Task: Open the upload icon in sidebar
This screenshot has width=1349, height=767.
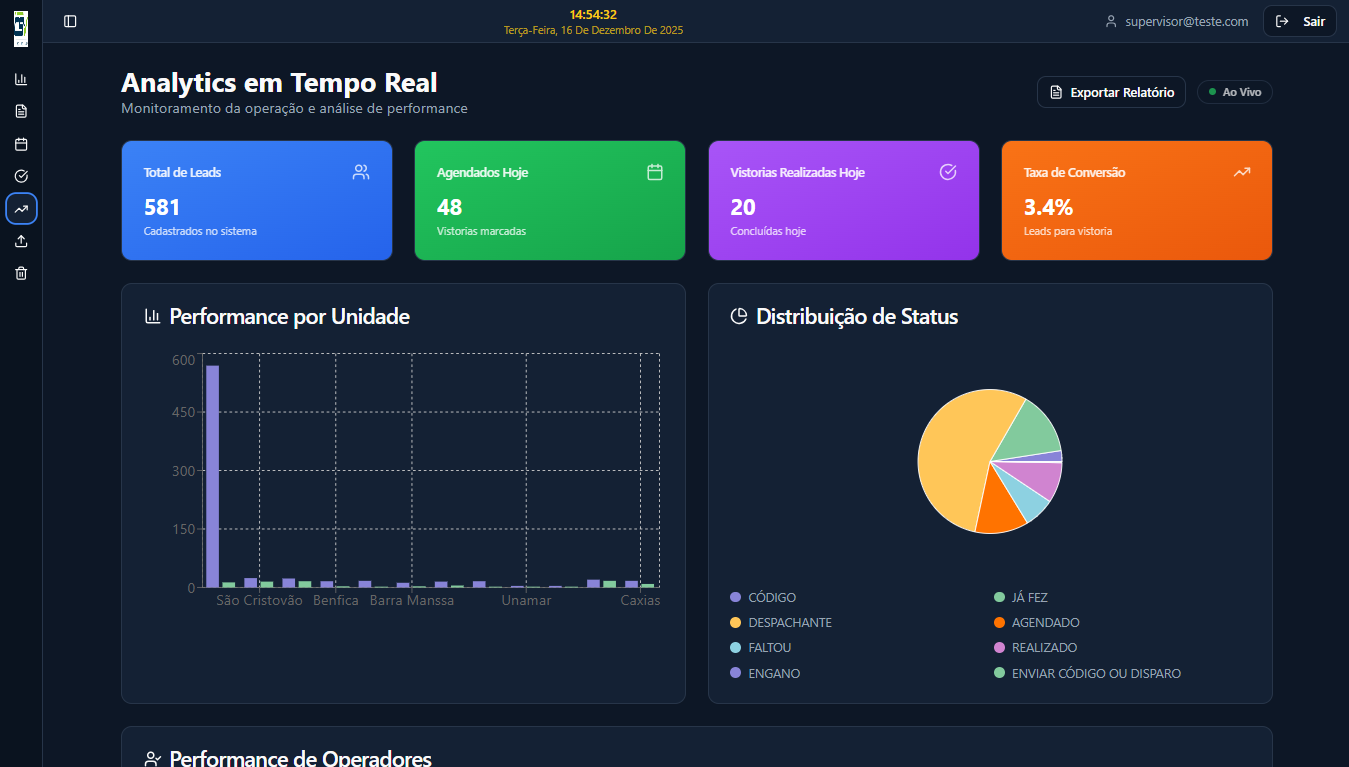Action: [x=21, y=241]
